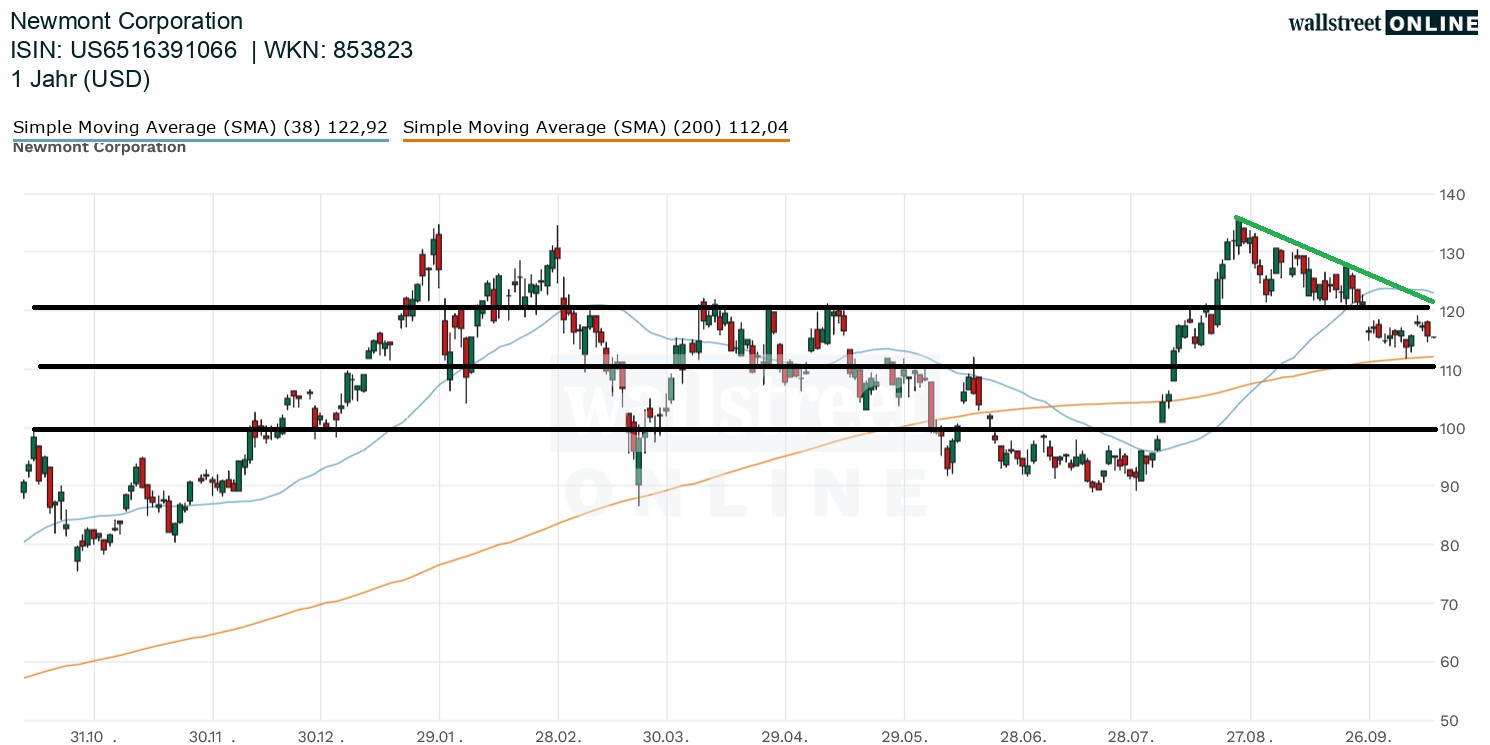The image size is (1490, 745).
Task: Click the 100 price axis label
Action: tap(1452, 429)
